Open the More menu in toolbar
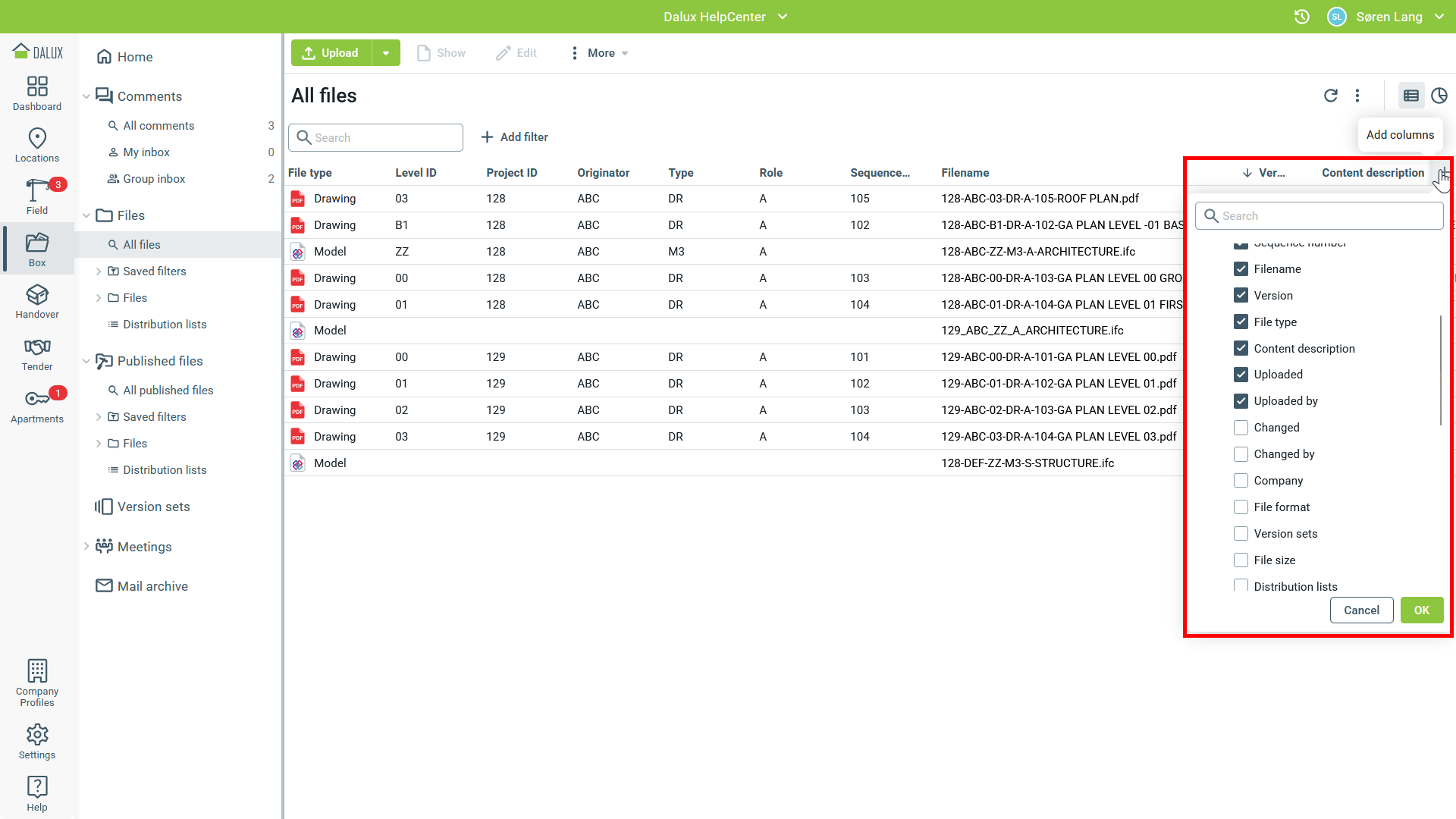Screen dimensions: 1456x819 click(600, 53)
